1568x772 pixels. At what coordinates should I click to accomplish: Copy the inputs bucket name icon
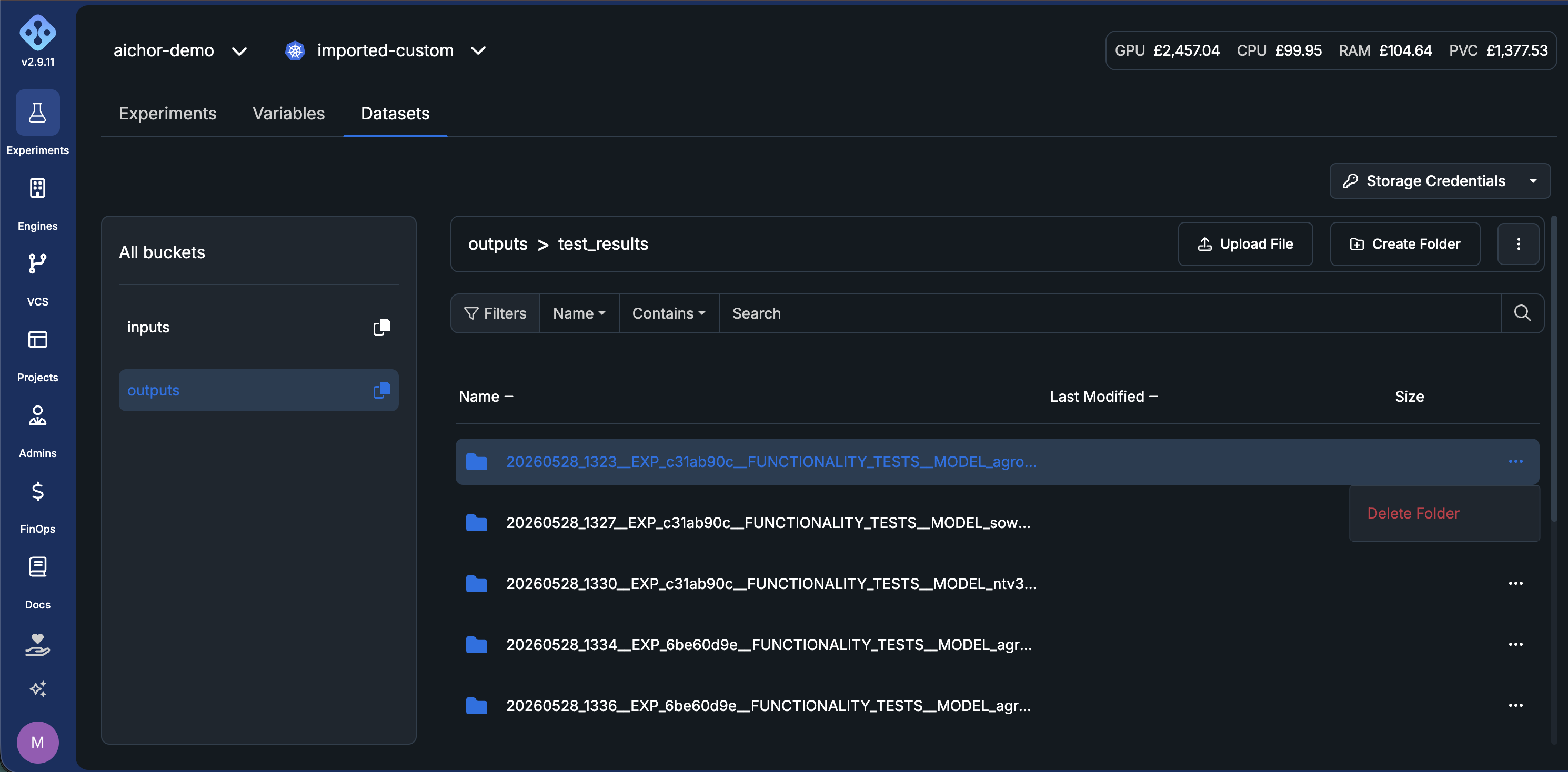tap(381, 327)
